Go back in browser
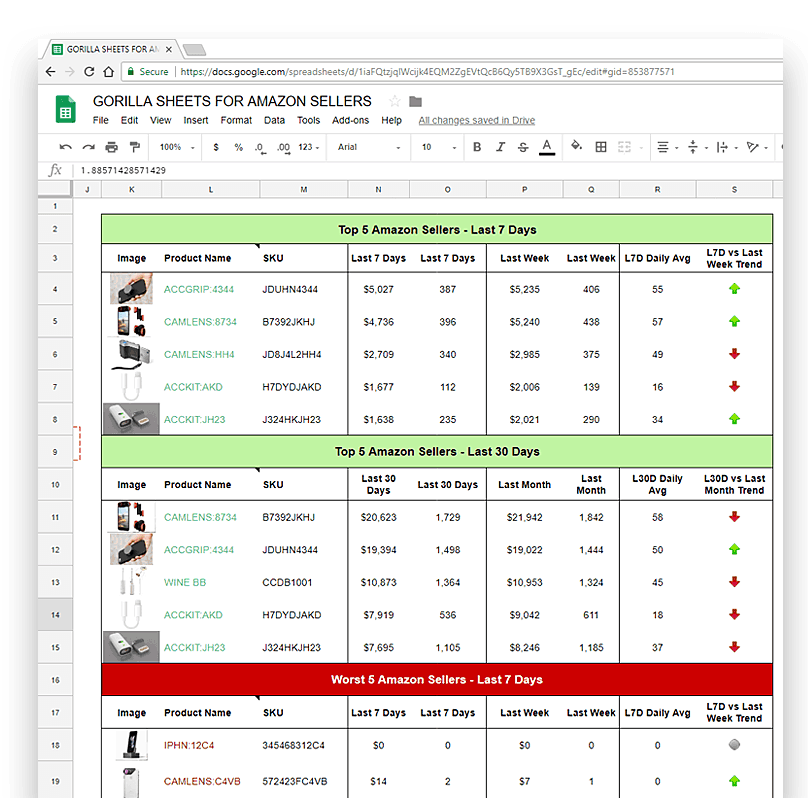The image size is (808, 798). click(50, 72)
